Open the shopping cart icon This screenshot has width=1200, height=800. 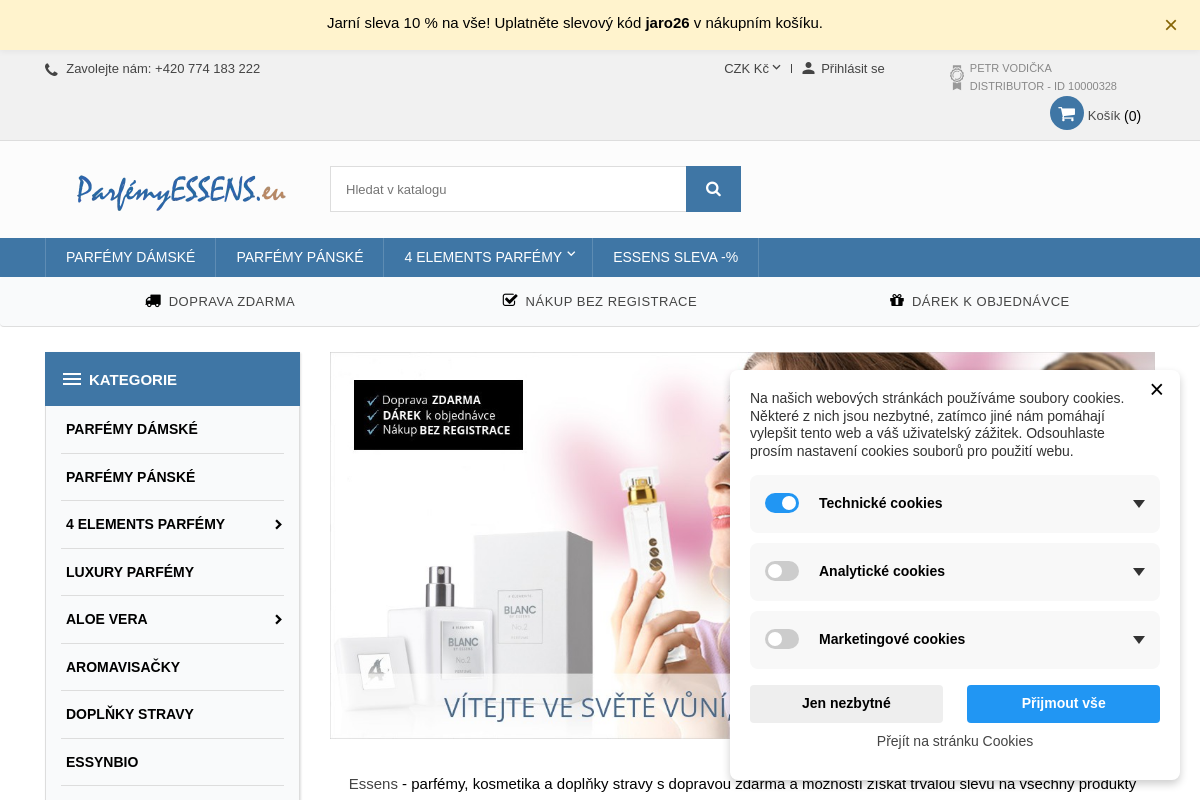tap(1067, 114)
